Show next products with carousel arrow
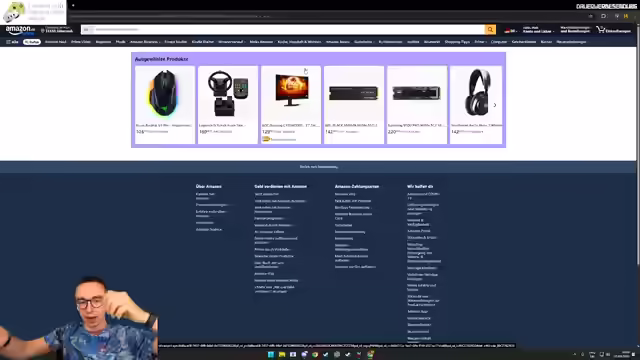Image resolution: width=640 pixels, height=360 pixels. pos(495,105)
